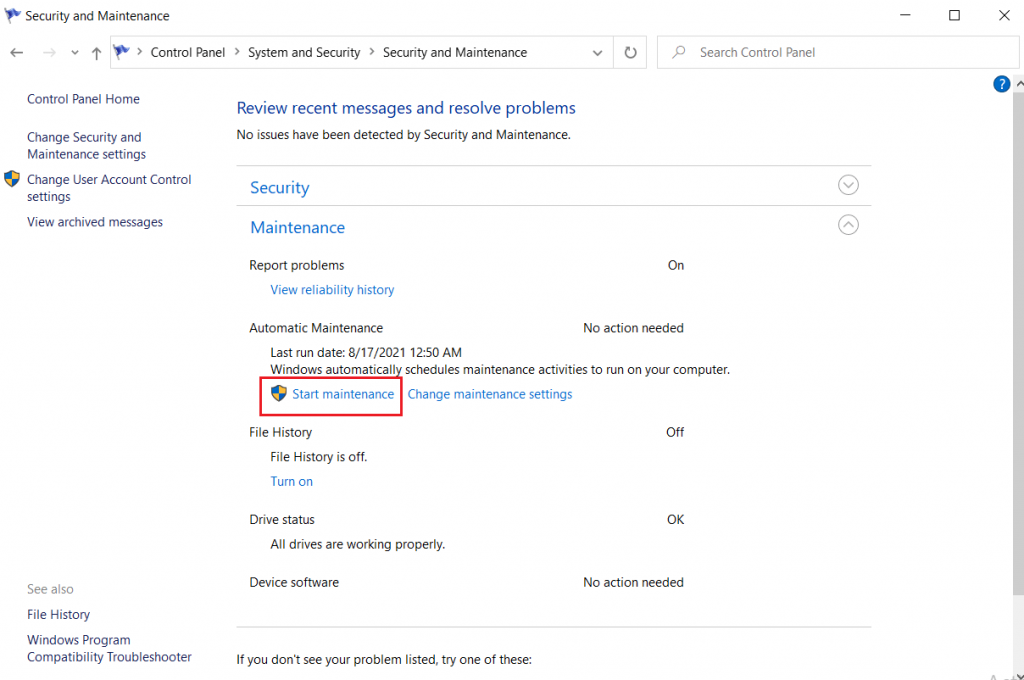The height and width of the screenshot is (680, 1024).
Task: Click the 'All drives are working properly.' text
Action: (x=357, y=544)
